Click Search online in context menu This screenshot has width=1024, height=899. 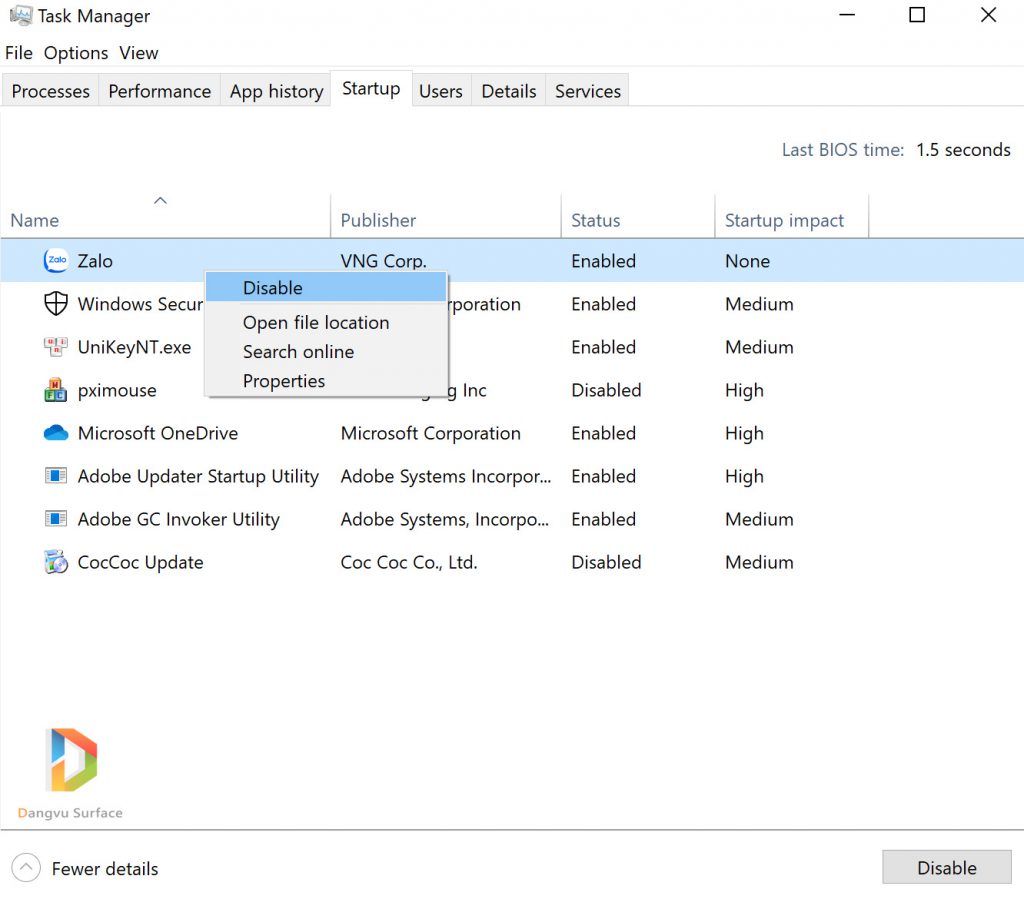pos(298,352)
